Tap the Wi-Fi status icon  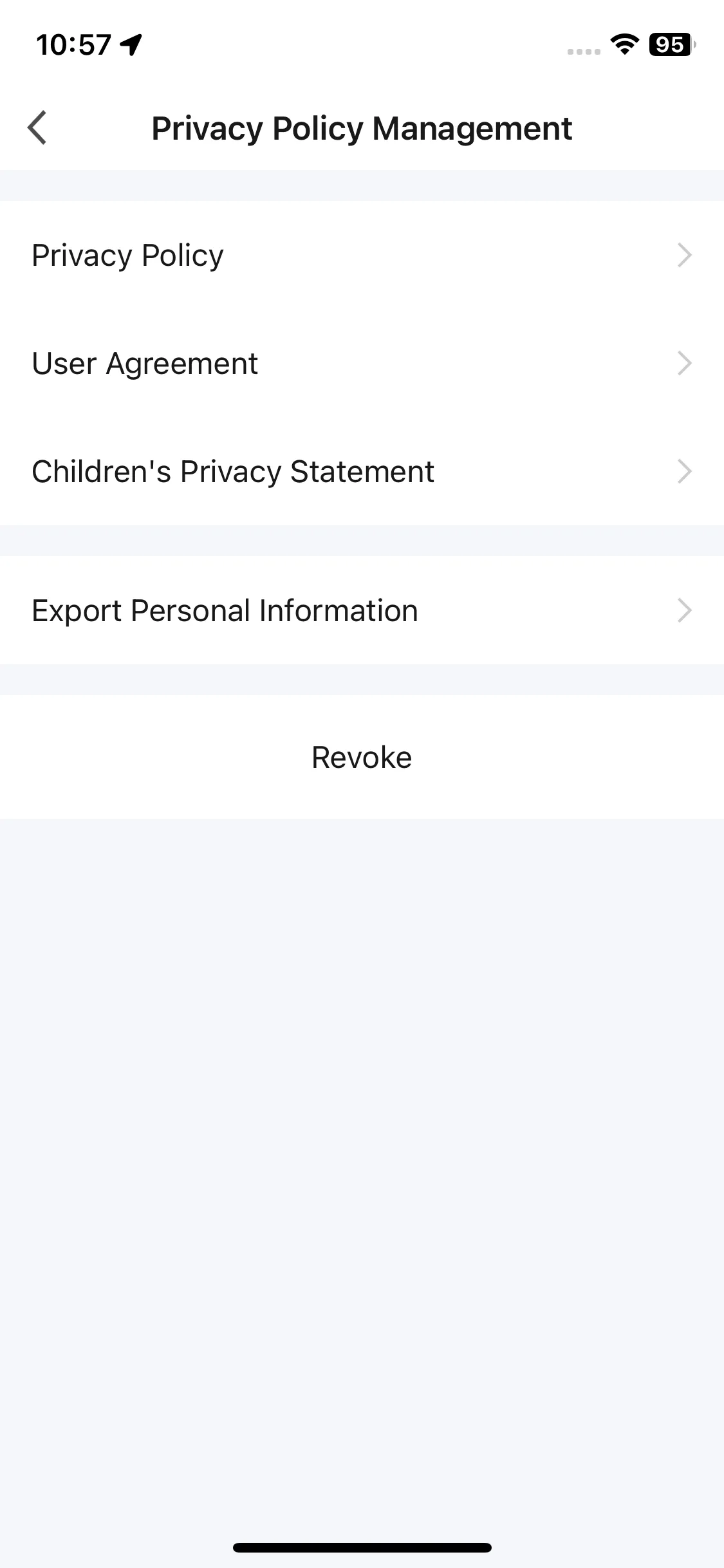click(x=624, y=44)
